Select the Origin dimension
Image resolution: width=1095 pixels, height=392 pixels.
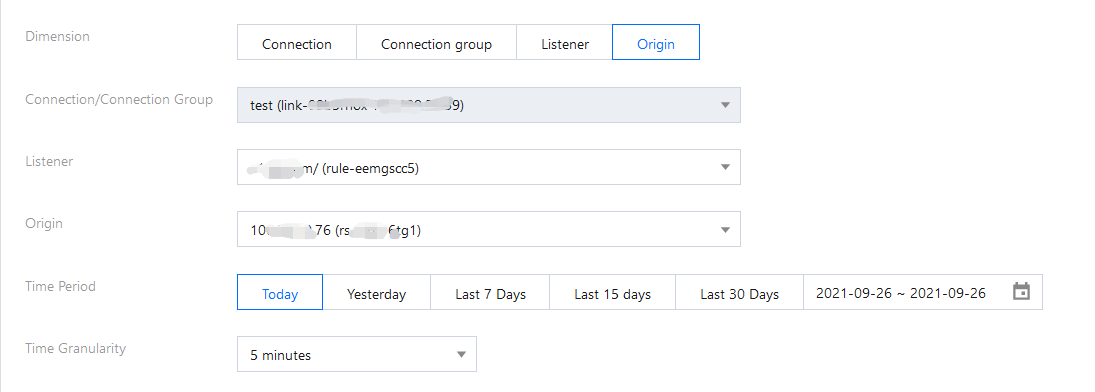(656, 43)
